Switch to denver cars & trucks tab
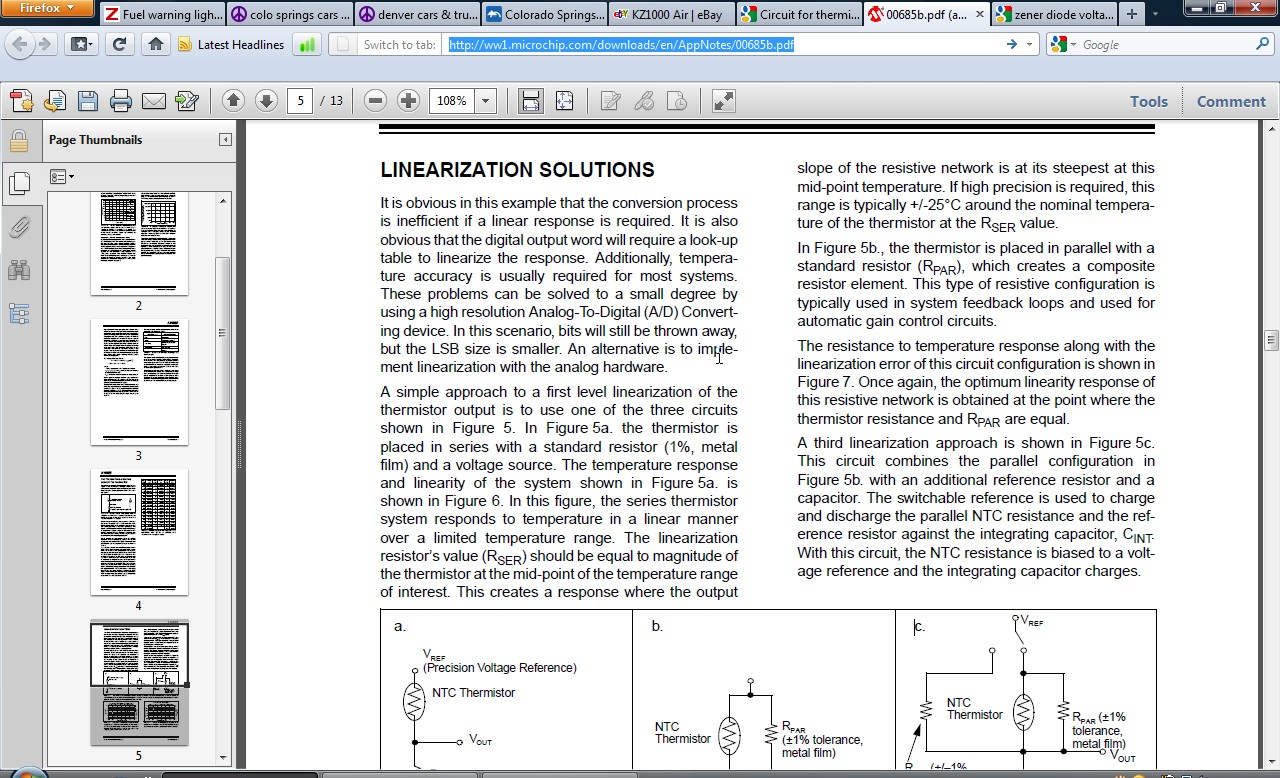The width and height of the screenshot is (1280, 778). coord(417,15)
